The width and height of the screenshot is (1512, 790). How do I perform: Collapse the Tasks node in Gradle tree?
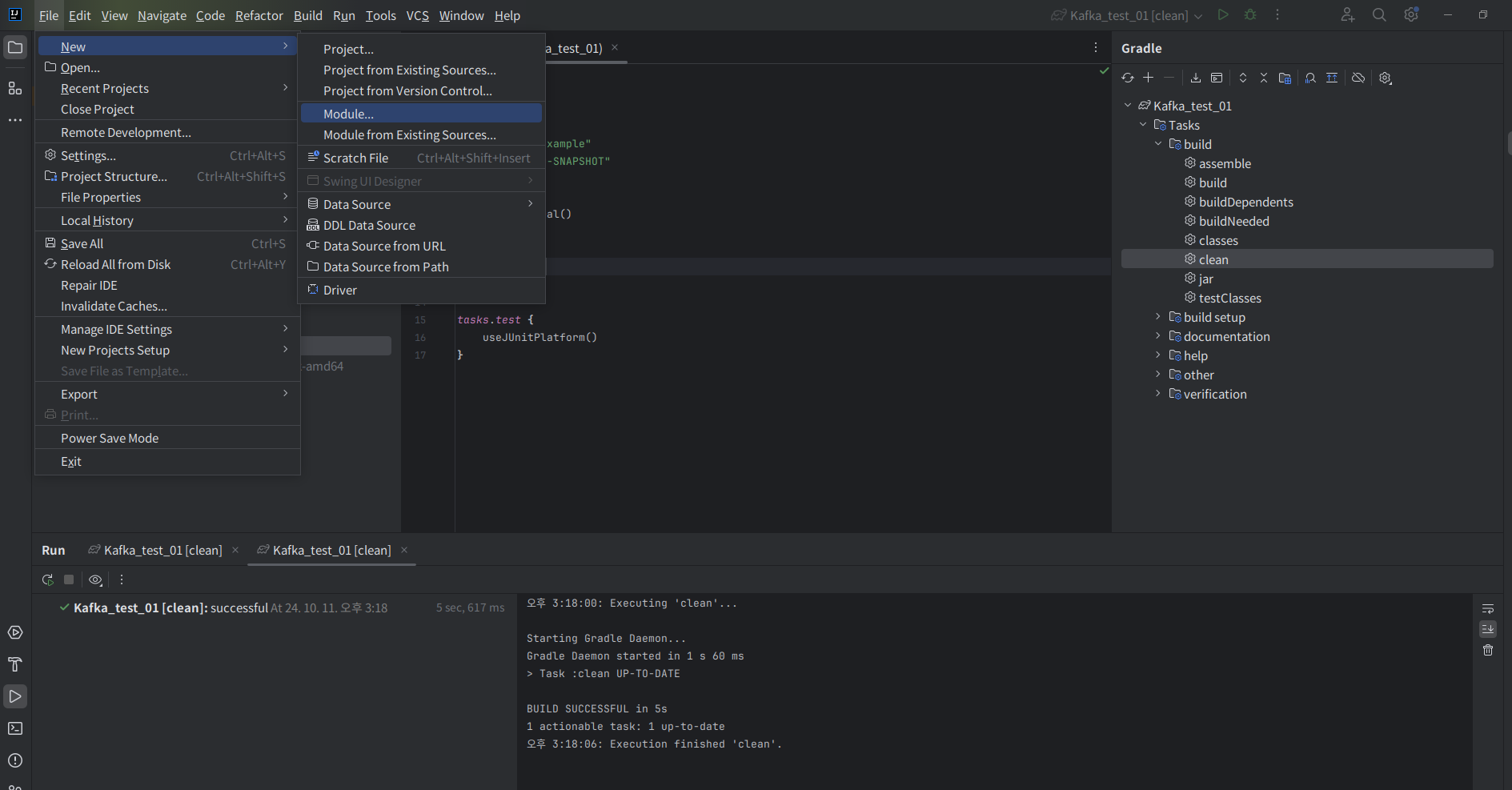(x=1143, y=124)
